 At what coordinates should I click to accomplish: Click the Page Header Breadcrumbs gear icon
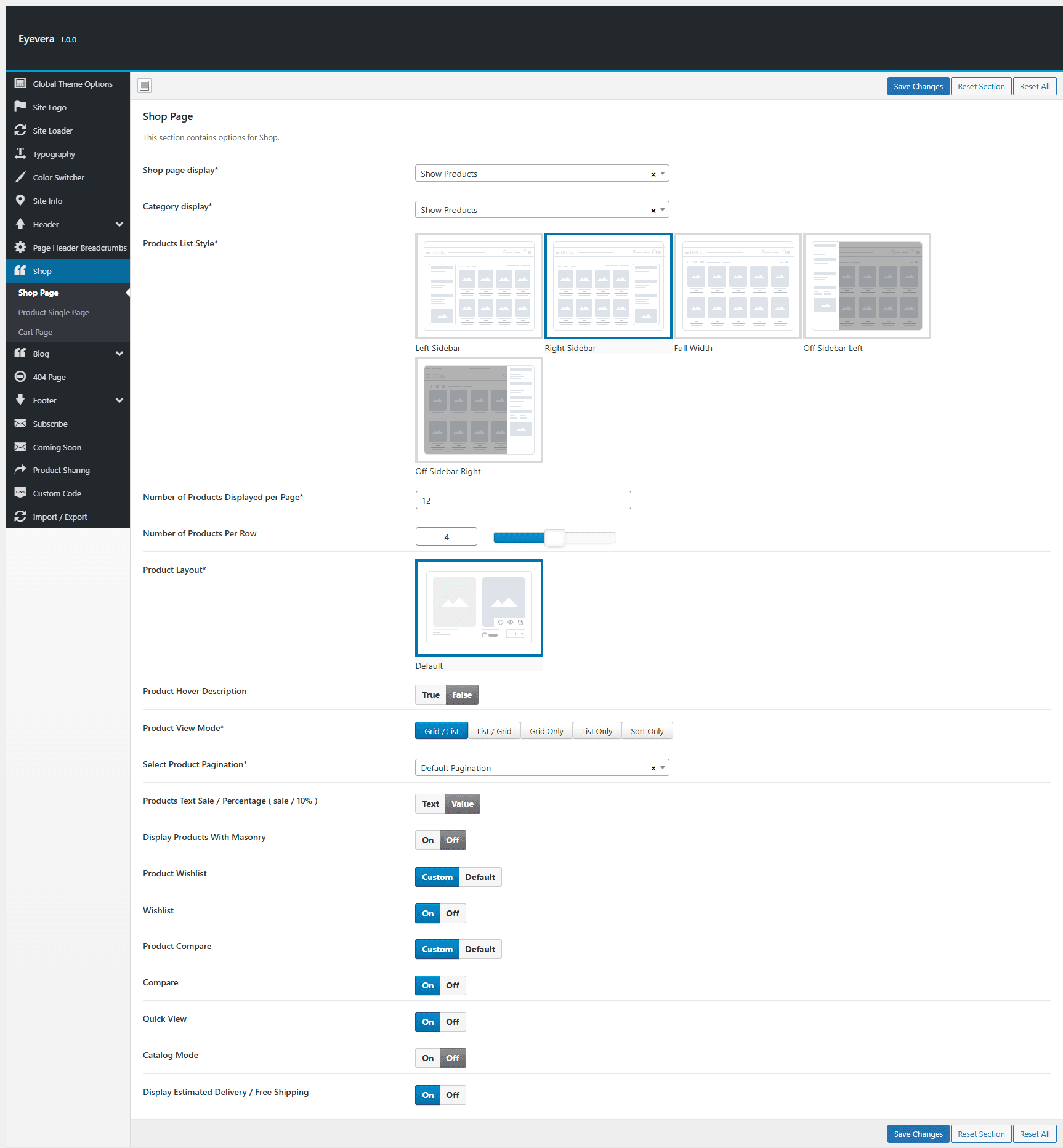[x=20, y=247]
